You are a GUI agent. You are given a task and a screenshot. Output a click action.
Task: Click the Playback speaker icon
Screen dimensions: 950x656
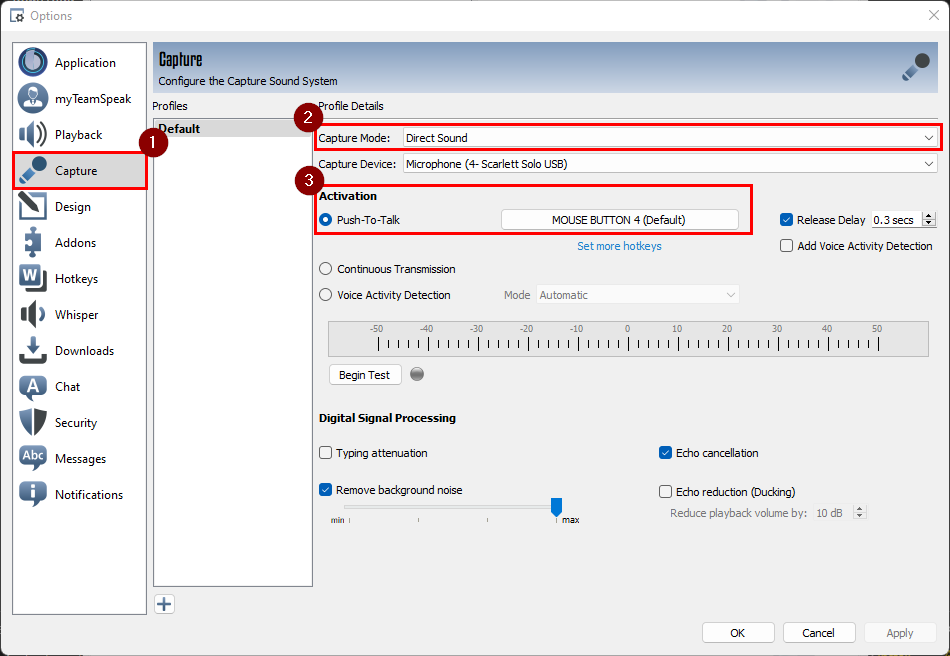(32, 134)
